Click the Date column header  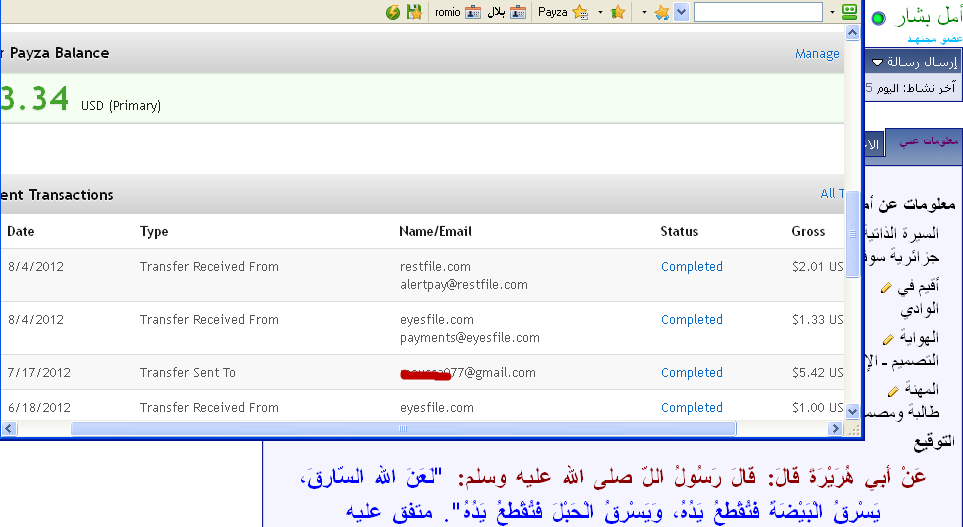pyautogui.click(x=20, y=232)
